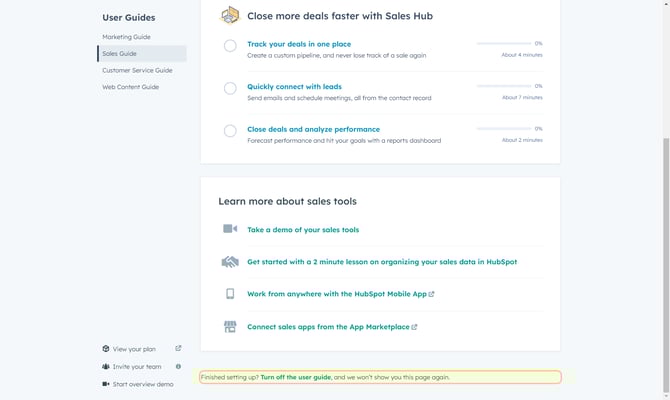670x400 pixels.
Task: Click the external link icon beside View your plan
Action: coord(178,349)
